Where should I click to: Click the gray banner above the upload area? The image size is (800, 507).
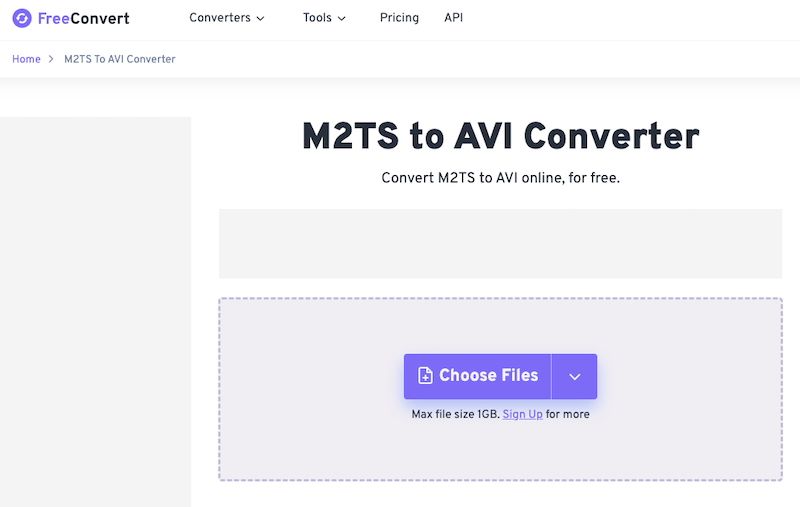(x=500, y=243)
